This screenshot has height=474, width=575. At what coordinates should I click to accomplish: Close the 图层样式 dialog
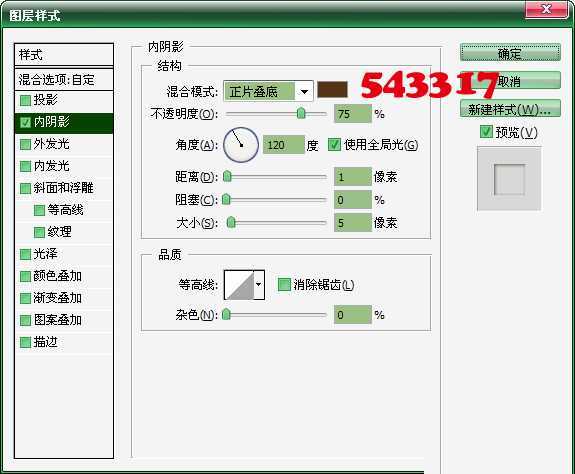tap(547, 9)
